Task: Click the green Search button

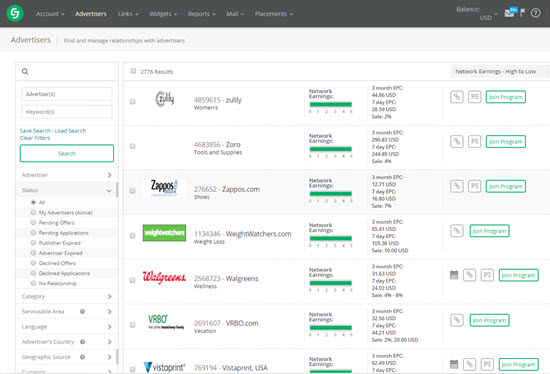Action: (67, 153)
